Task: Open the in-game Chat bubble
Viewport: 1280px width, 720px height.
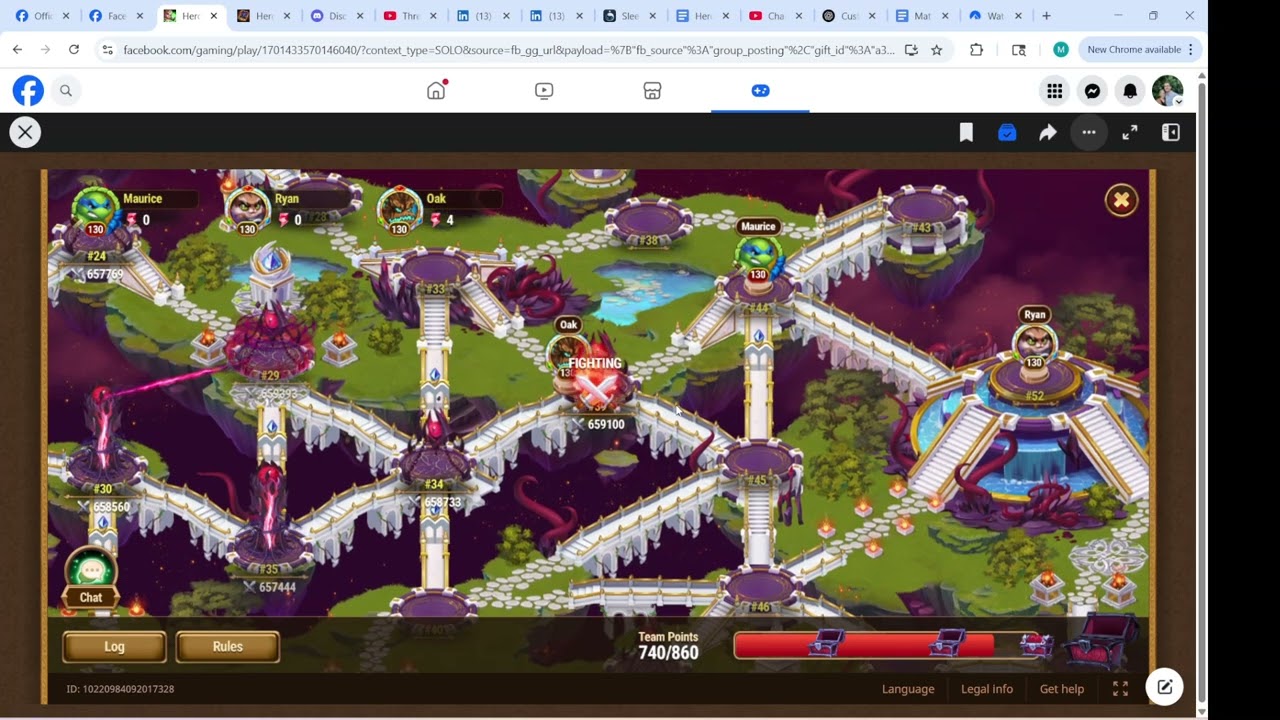Action: pyautogui.click(x=91, y=578)
